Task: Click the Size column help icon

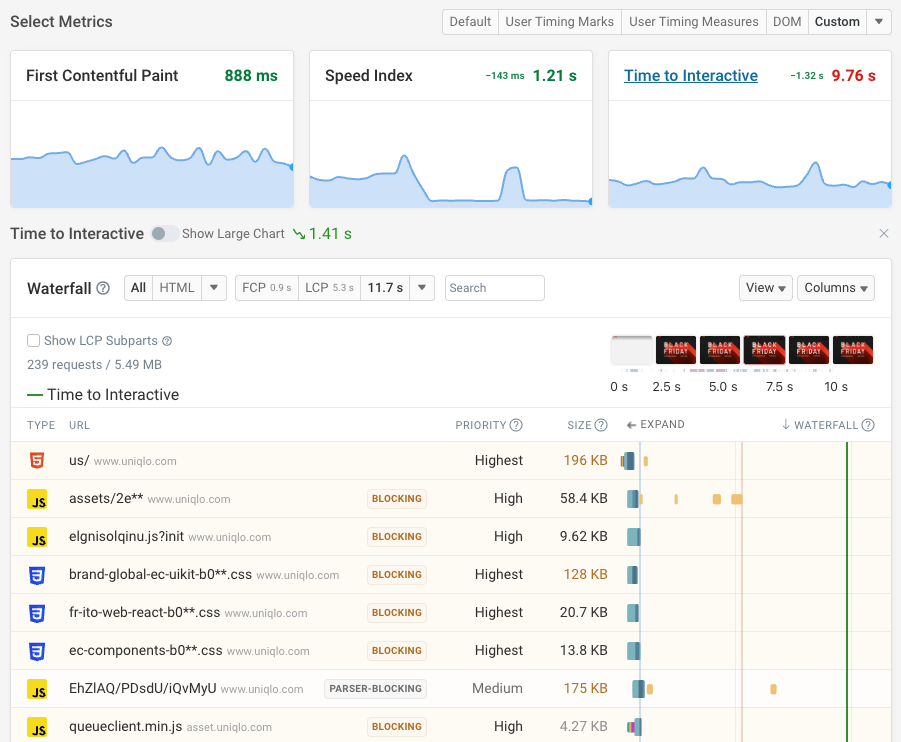Action: (601, 425)
